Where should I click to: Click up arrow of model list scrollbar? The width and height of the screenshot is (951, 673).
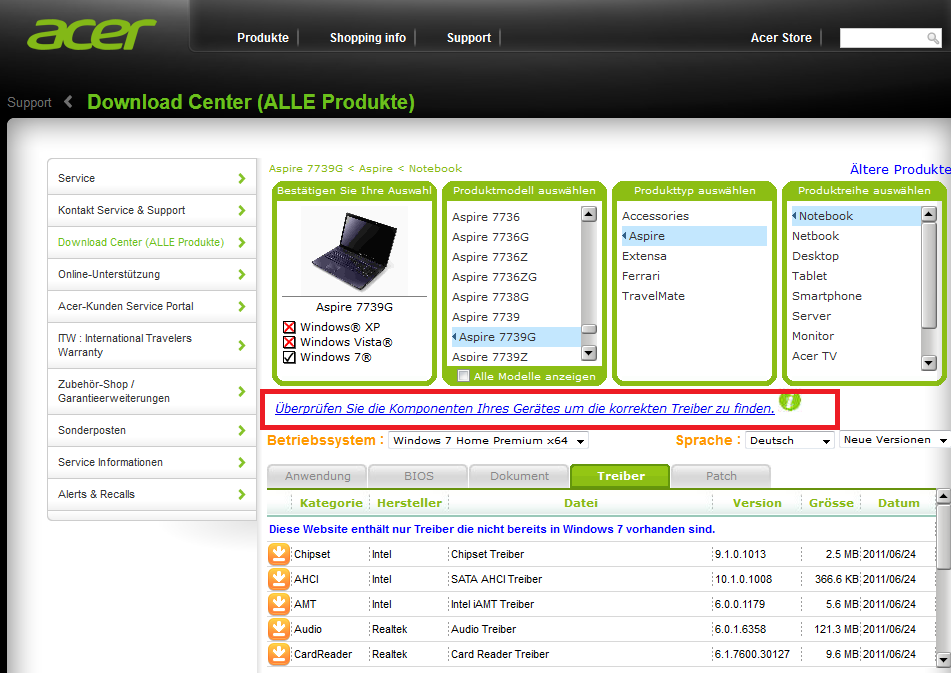click(x=589, y=214)
